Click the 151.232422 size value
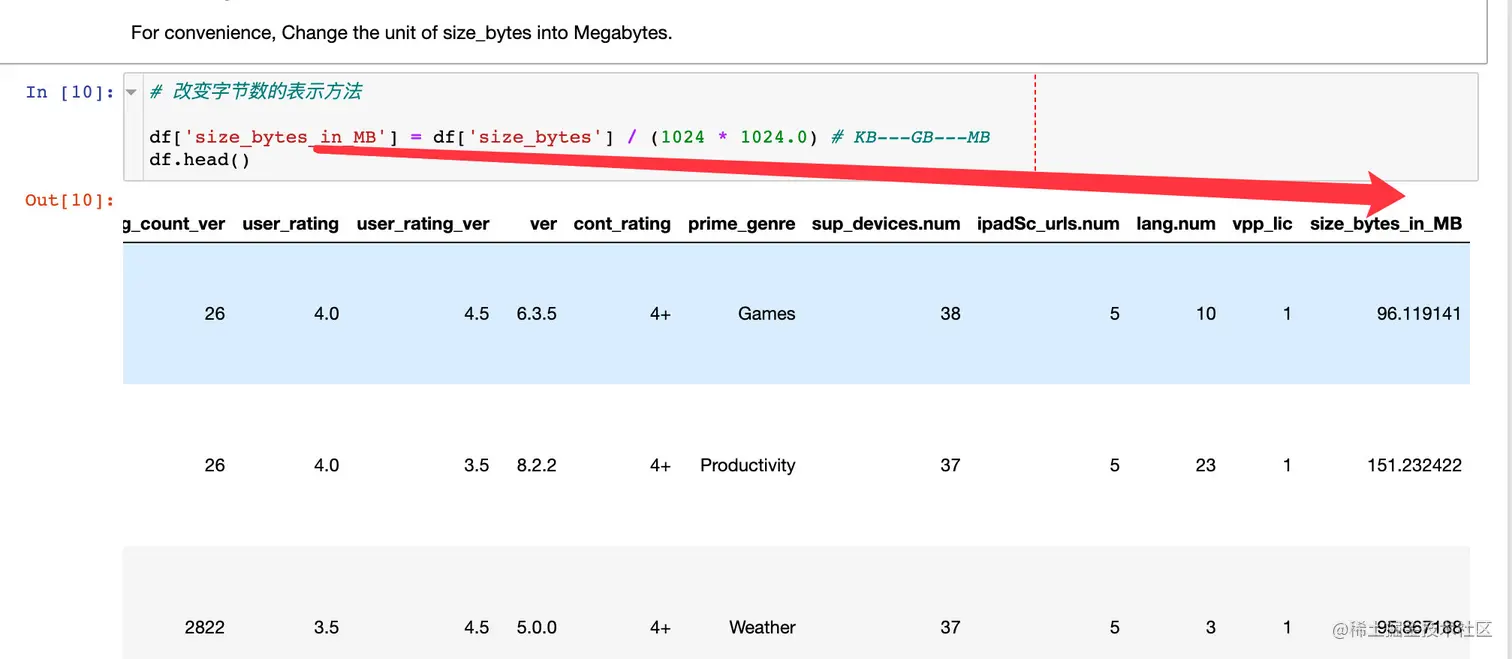Screen dimensions: 1512x659 tap(1414, 466)
